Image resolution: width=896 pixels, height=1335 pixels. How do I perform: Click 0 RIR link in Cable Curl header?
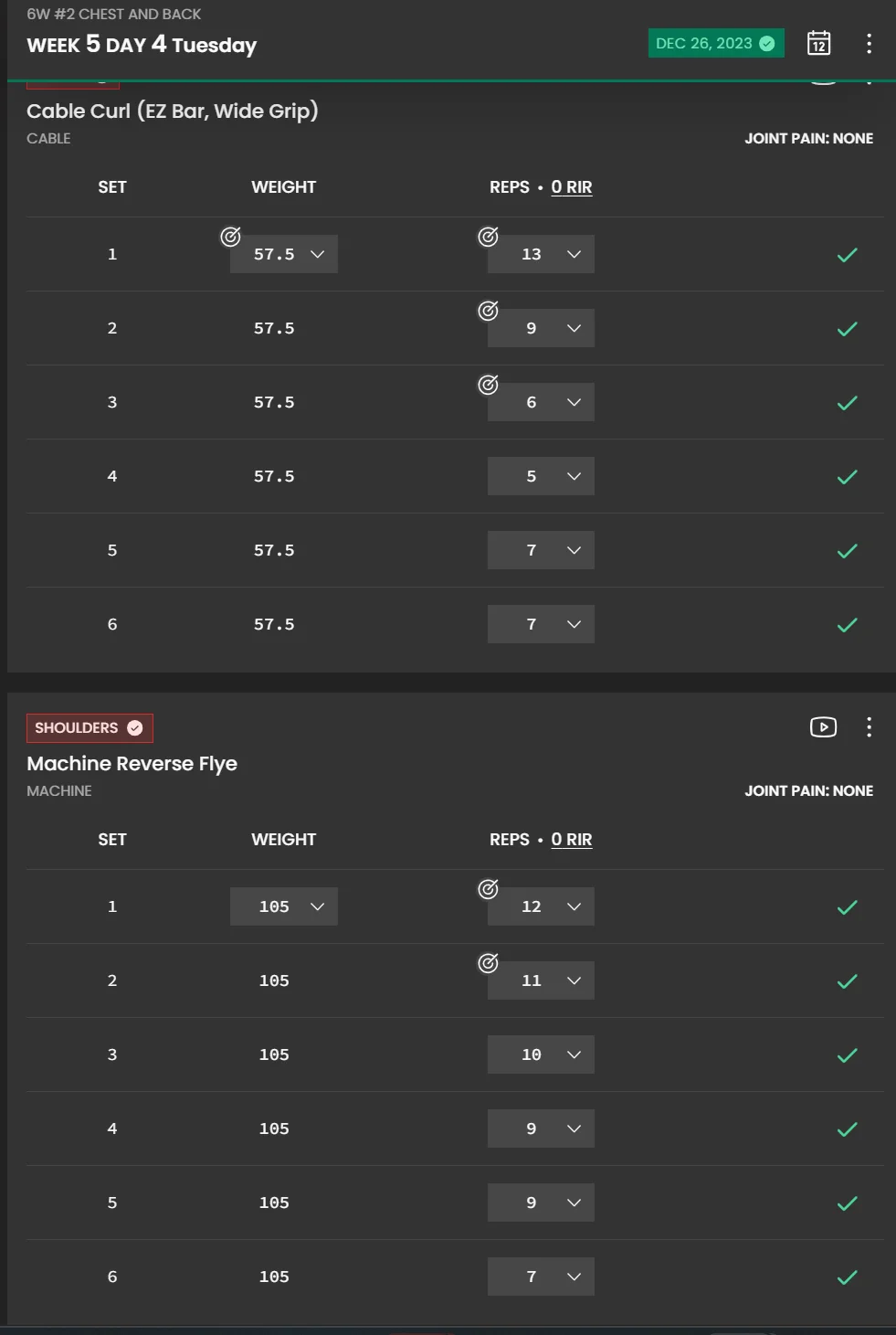coord(572,187)
